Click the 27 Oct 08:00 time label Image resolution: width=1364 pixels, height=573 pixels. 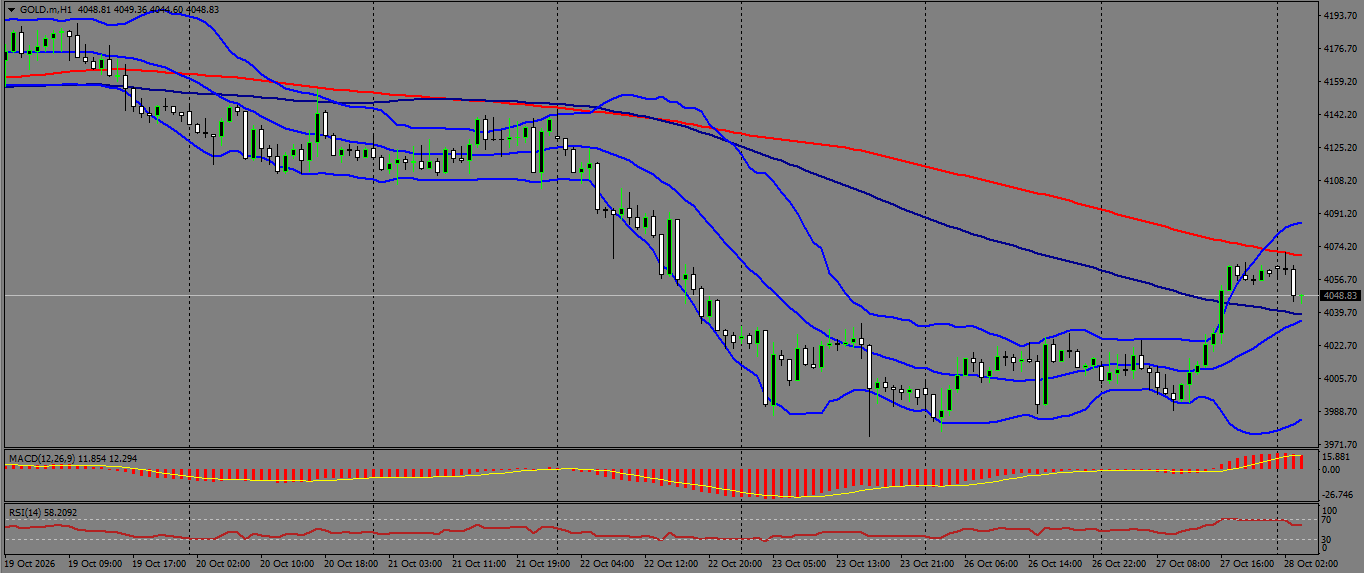click(x=1184, y=564)
